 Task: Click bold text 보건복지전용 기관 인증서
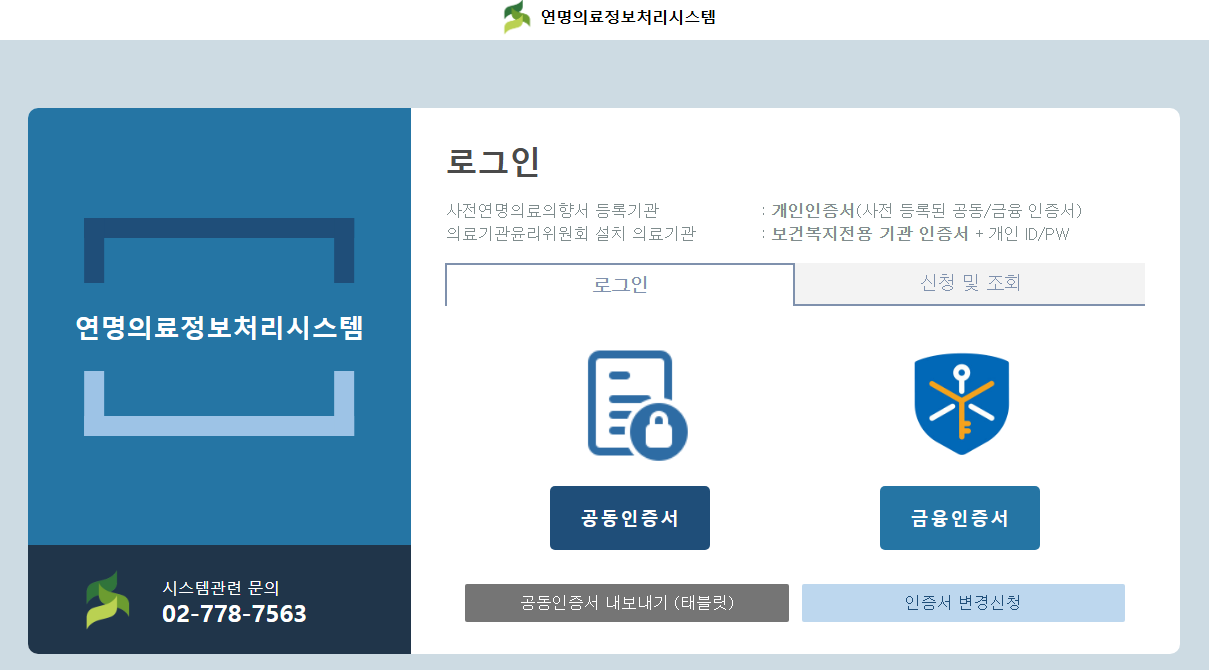870,234
